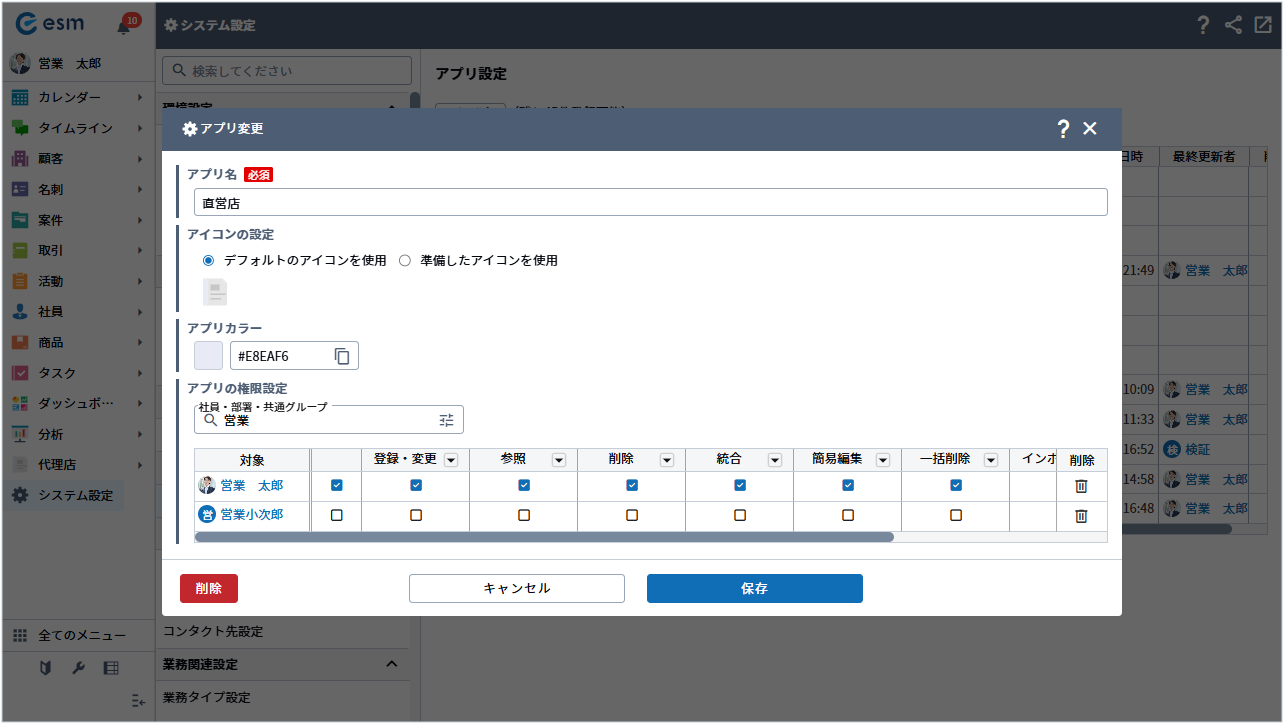Click the アプリ名 text field containing 直営店
The image size is (1284, 724).
[650, 203]
